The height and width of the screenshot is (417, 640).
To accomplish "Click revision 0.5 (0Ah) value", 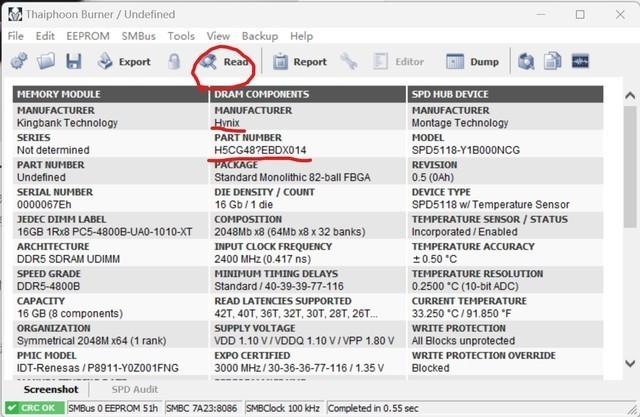I will click(x=433, y=177).
